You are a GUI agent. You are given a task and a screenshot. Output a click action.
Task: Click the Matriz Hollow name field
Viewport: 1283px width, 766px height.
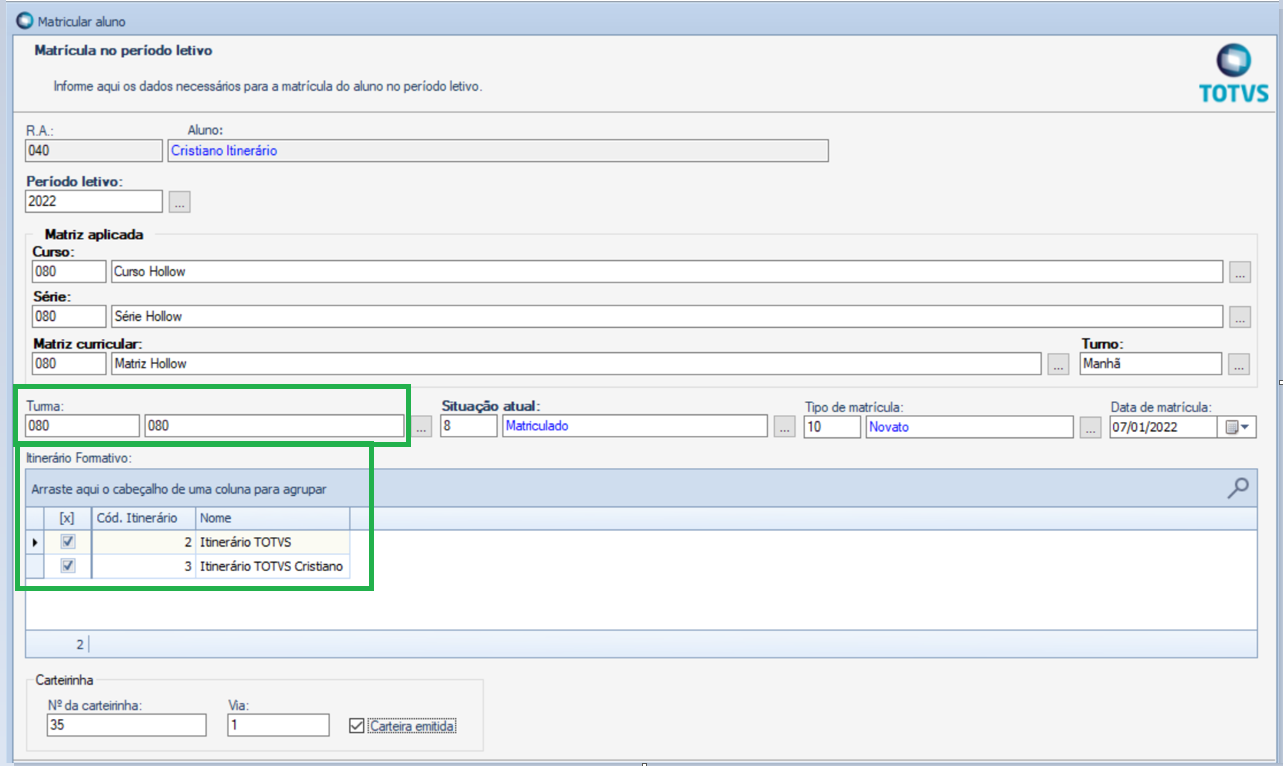pyautogui.click(x=576, y=363)
